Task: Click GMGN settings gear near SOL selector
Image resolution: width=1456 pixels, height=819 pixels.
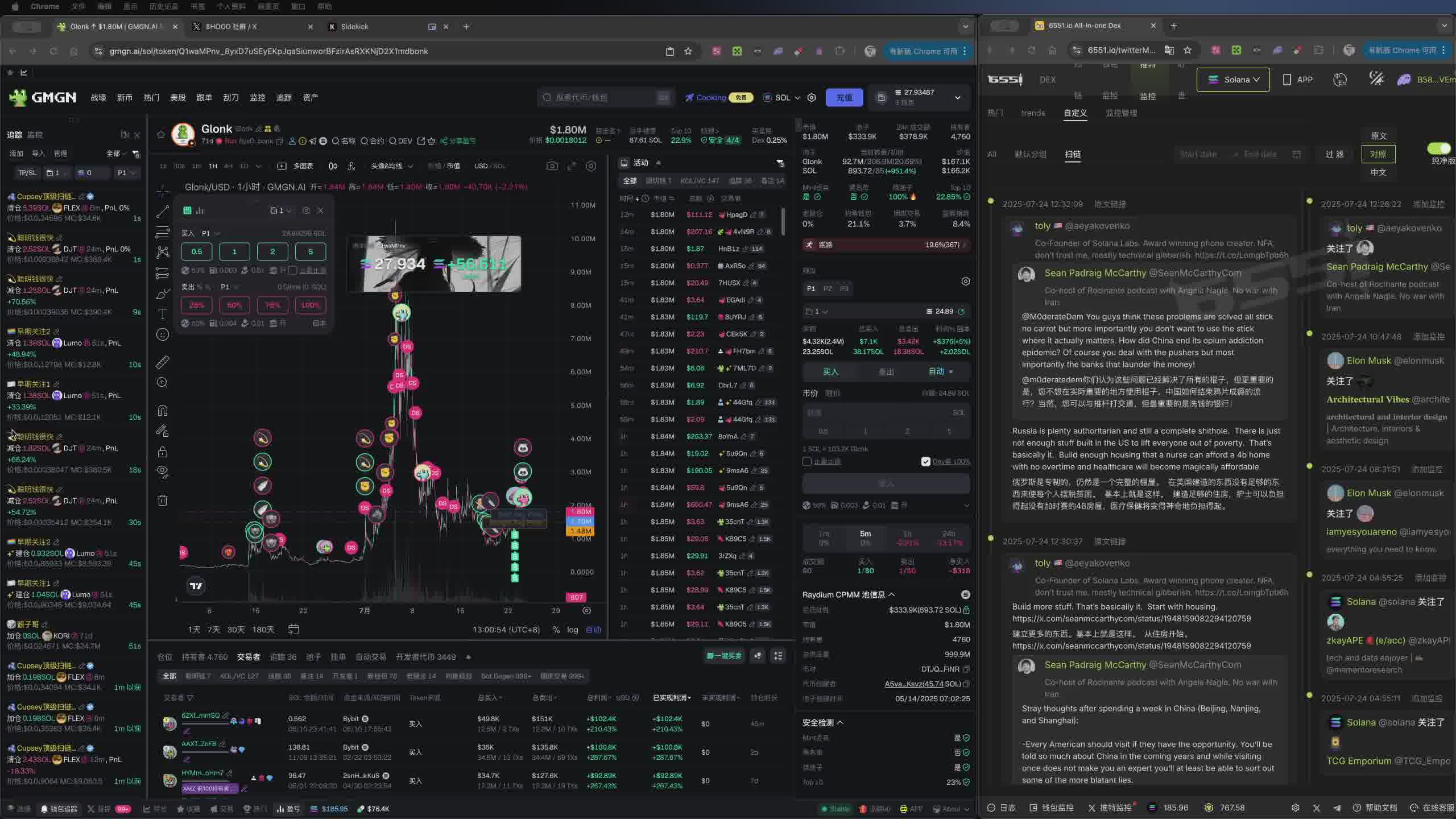Action: click(812, 98)
